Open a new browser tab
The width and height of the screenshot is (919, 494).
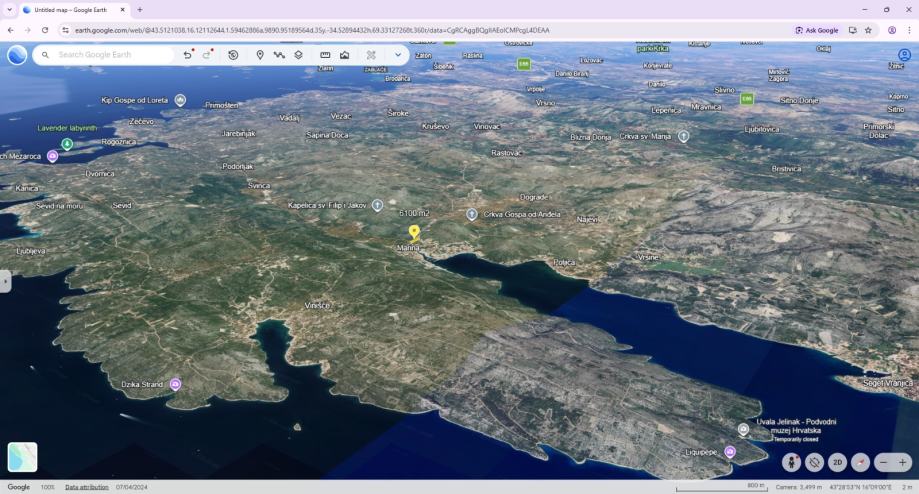pyautogui.click(x=140, y=9)
